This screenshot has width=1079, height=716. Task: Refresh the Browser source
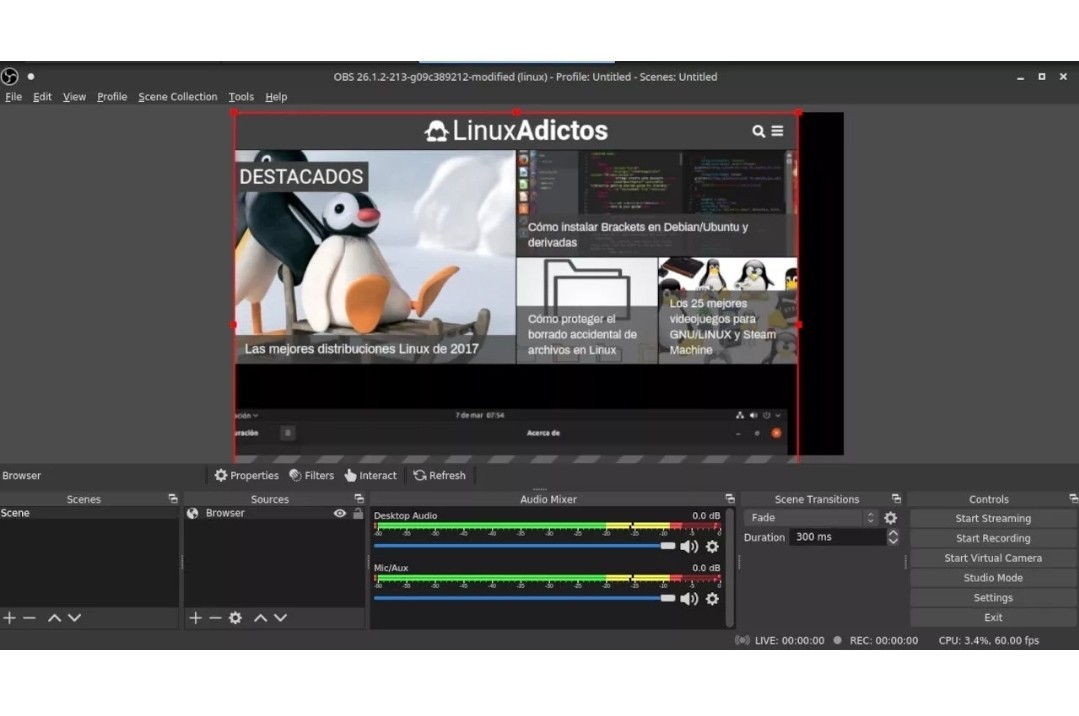(439, 475)
